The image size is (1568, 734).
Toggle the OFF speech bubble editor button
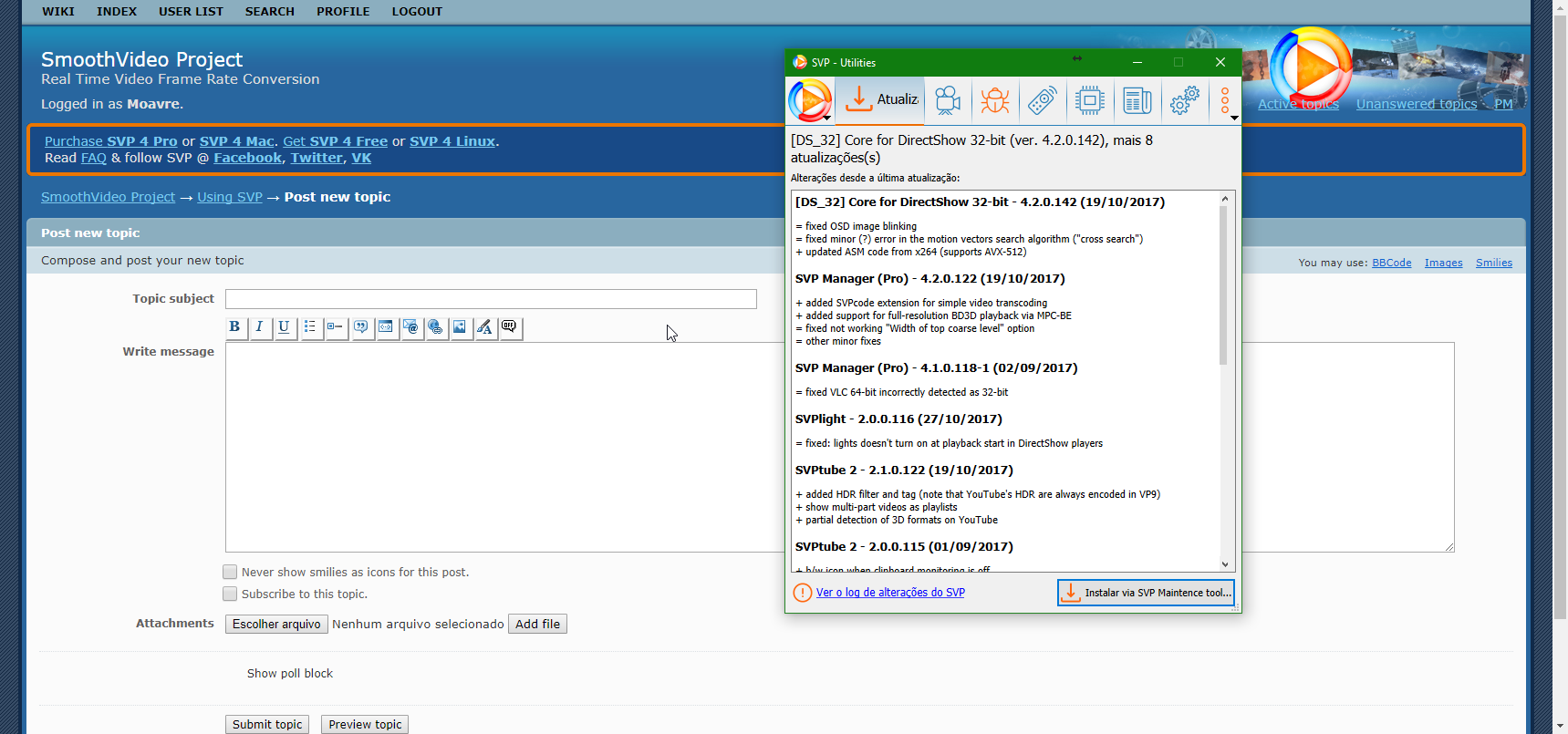click(x=510, y=327)
